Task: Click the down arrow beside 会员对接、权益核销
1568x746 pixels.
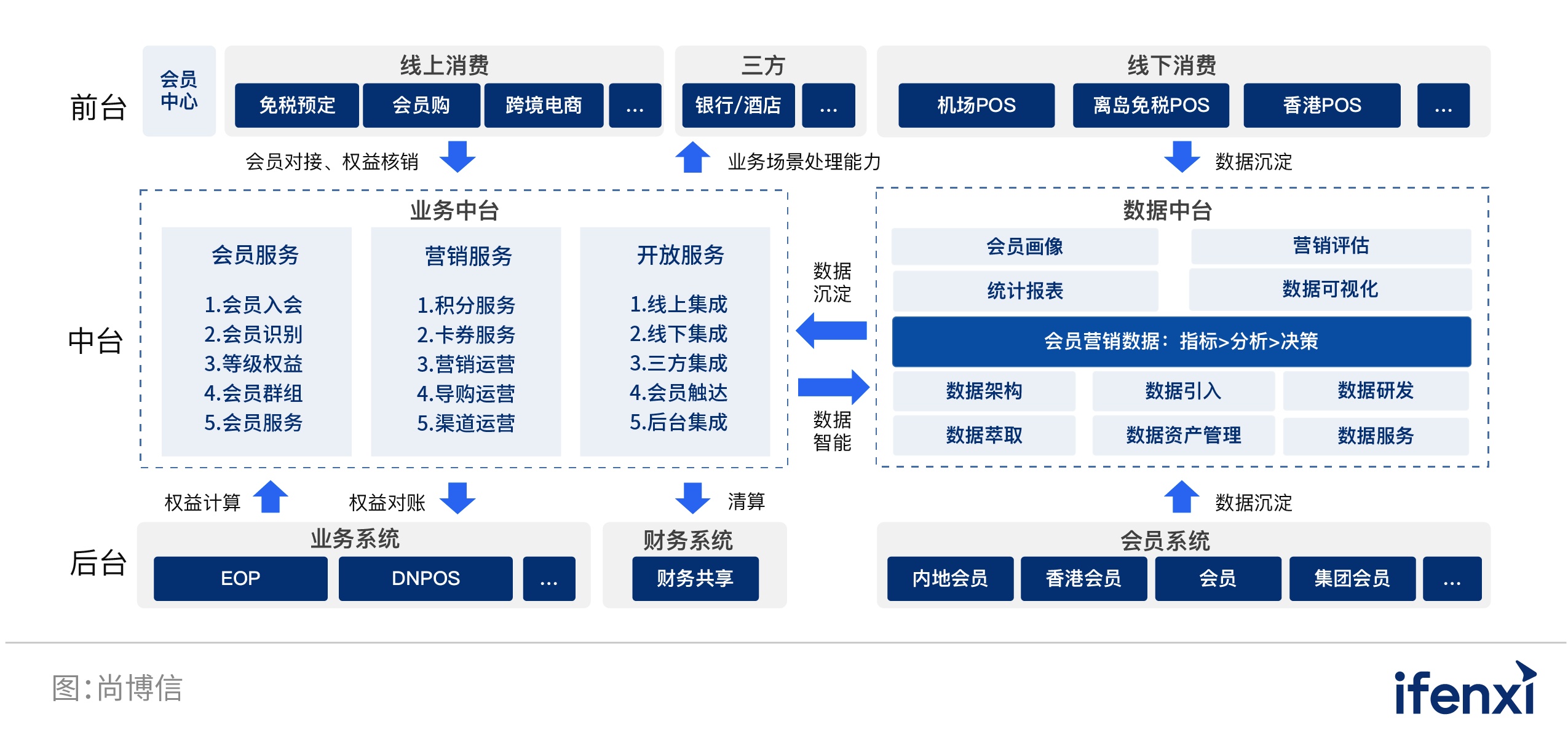Action: (x=457, y=157)
